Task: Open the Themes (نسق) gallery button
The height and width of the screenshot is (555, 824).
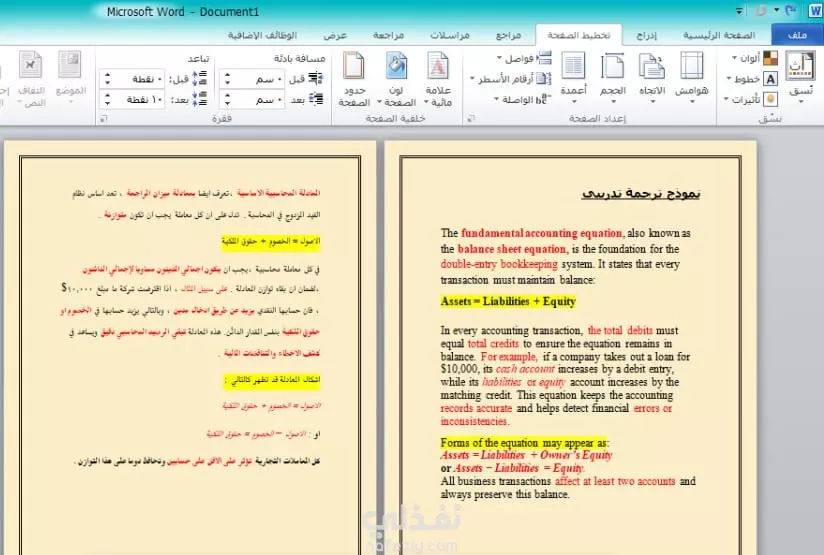Action: pos(801,76)
